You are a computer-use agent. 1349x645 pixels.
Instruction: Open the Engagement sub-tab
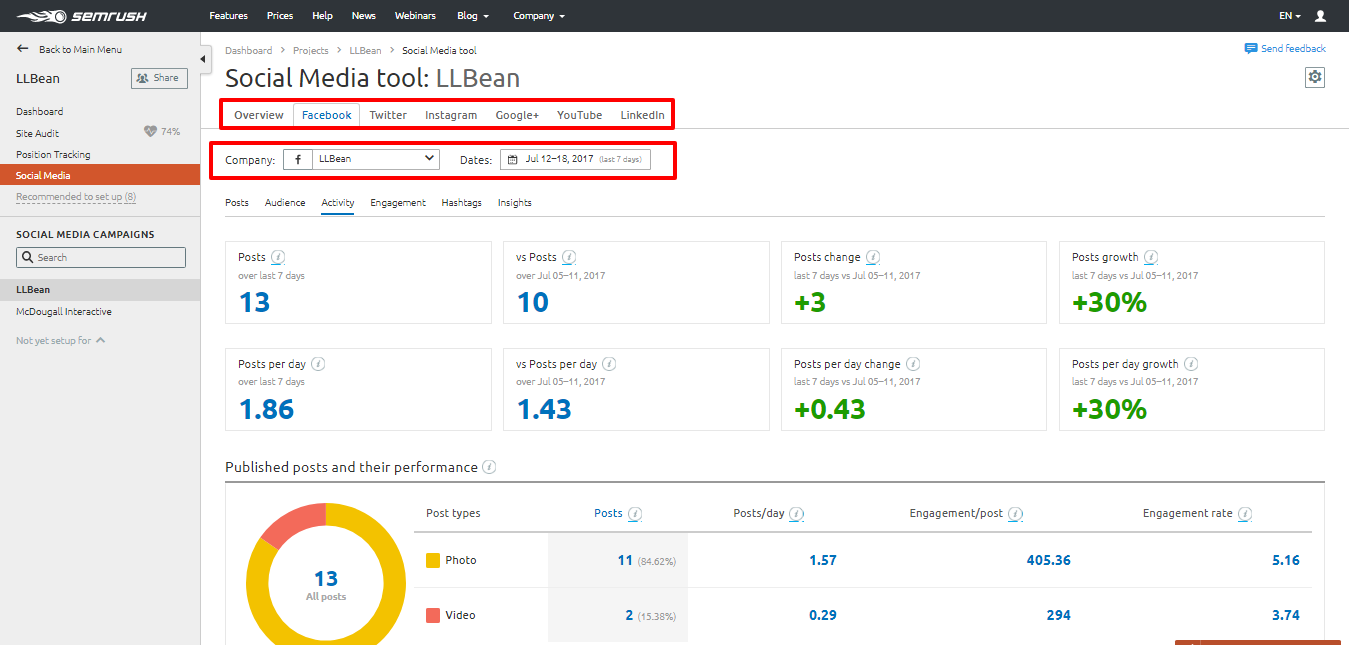pos(397,203)
